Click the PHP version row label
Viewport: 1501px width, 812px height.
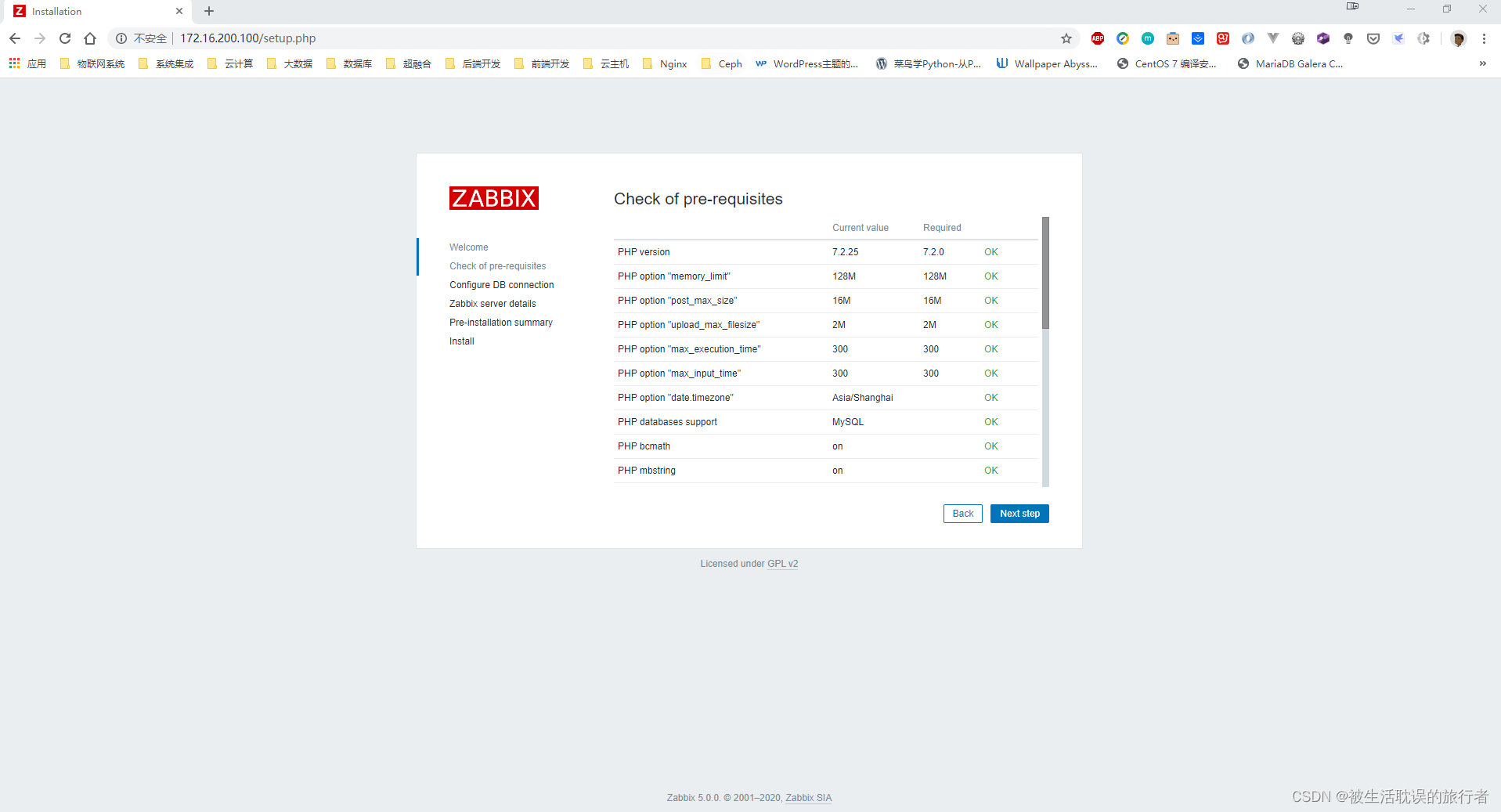644,252
